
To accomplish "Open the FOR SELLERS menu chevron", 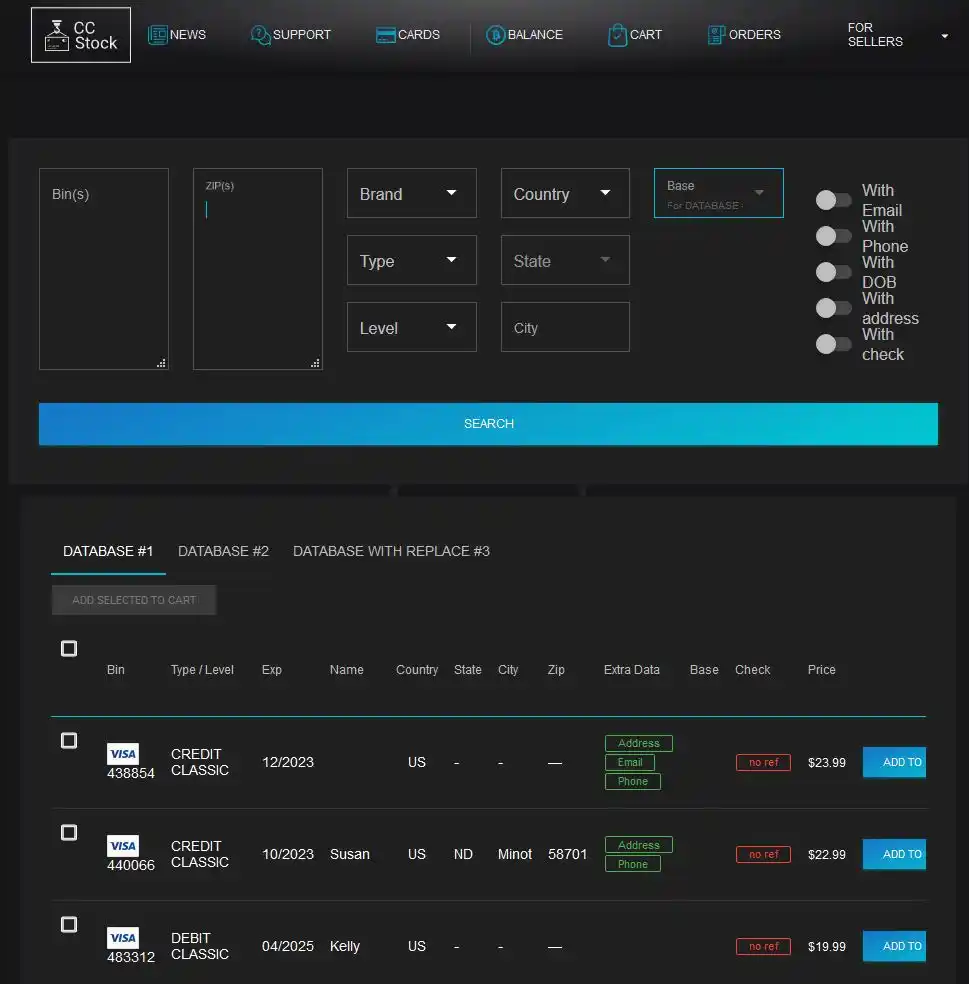I will coord(943,35).
